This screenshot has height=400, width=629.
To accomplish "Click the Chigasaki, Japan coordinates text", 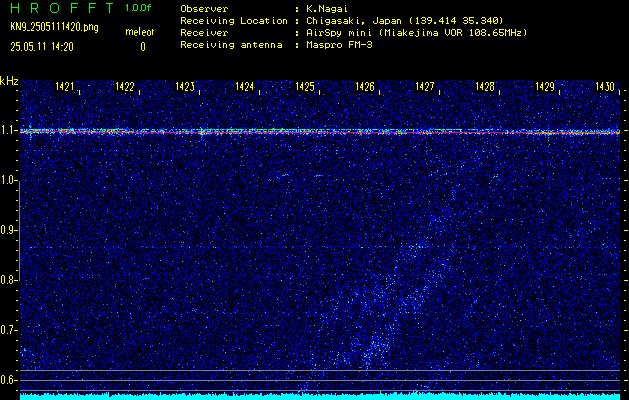I will [x=405, y=20].
